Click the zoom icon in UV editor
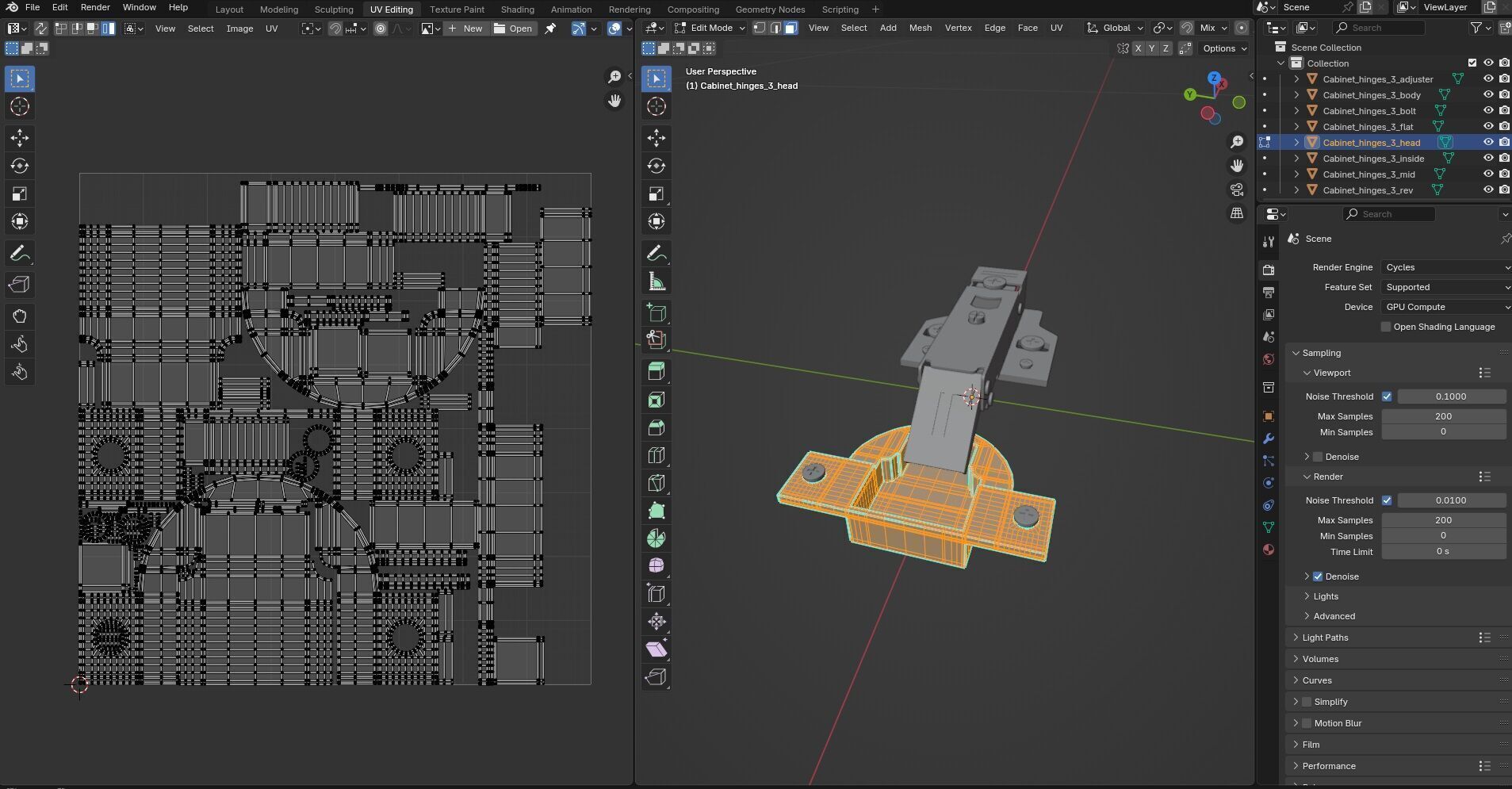 click(614, 76)
